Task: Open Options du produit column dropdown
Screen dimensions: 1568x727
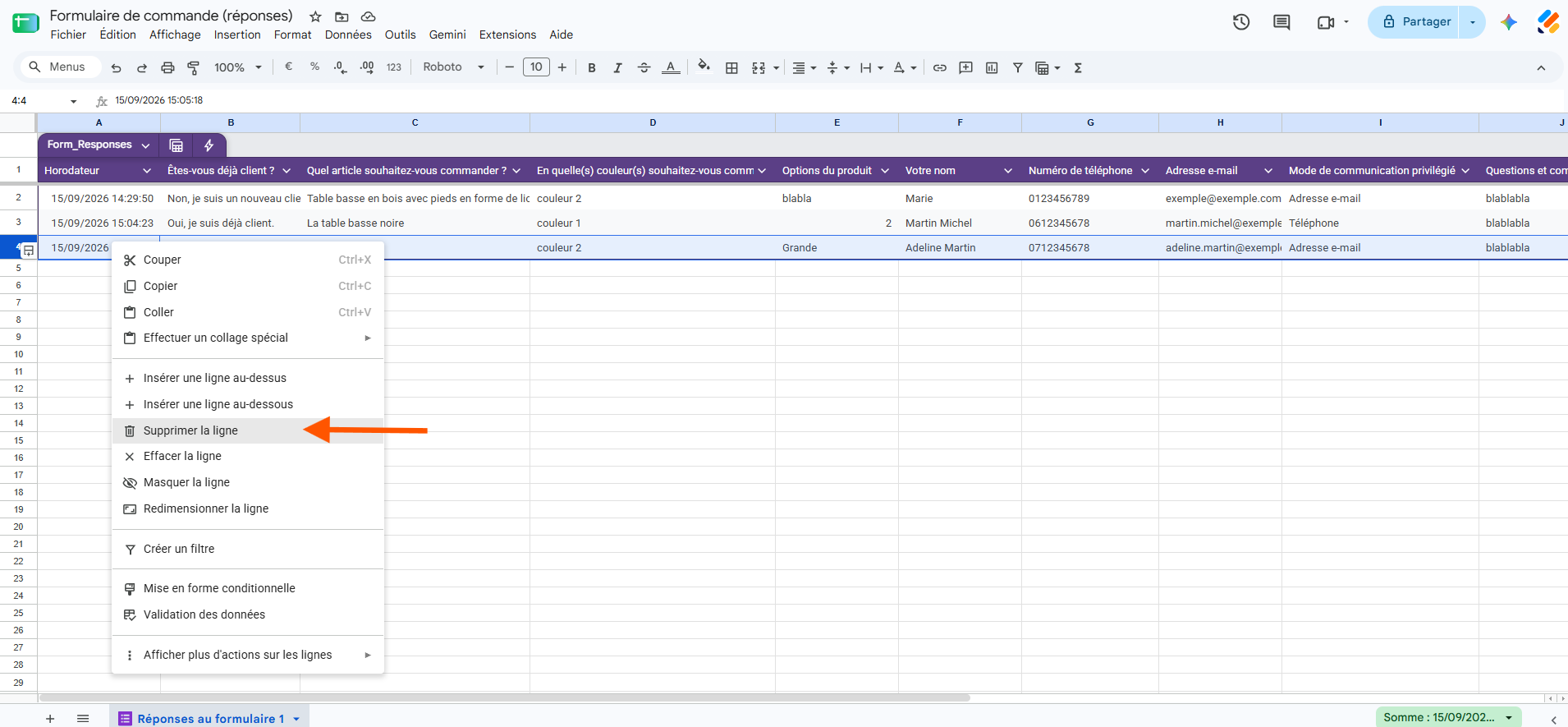Action: (885, 171)
